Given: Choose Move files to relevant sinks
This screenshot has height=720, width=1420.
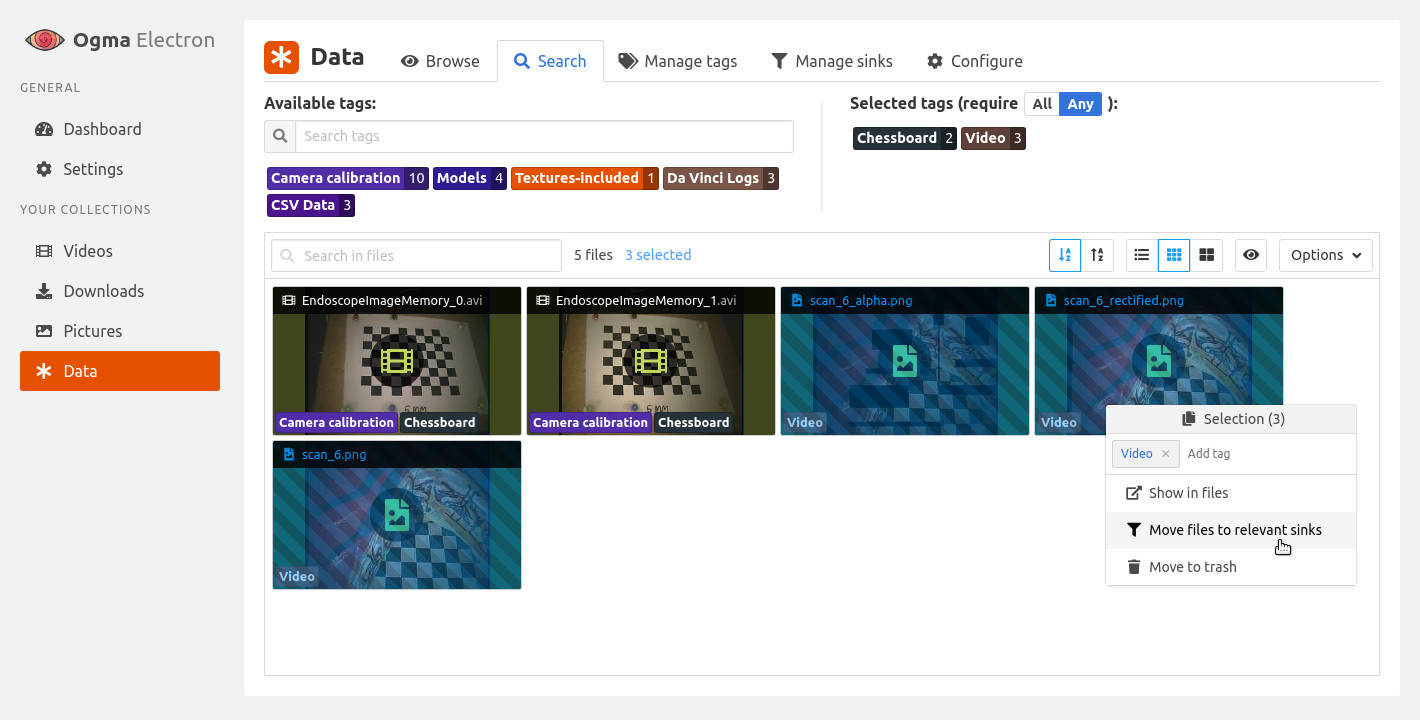Looking at the screenshot, I should tap(1231, 530).
